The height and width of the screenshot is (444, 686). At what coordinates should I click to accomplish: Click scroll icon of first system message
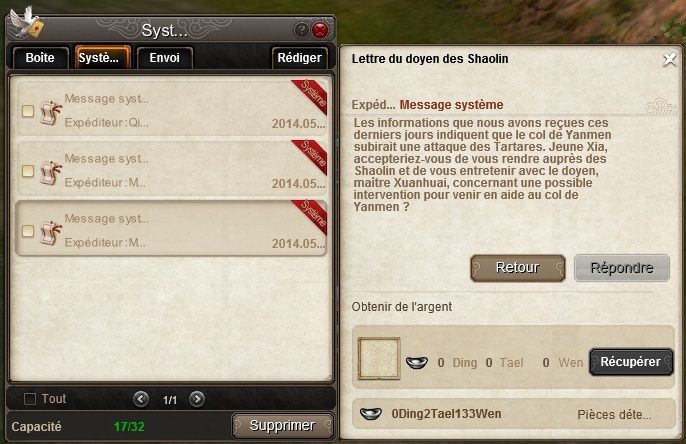51,112
